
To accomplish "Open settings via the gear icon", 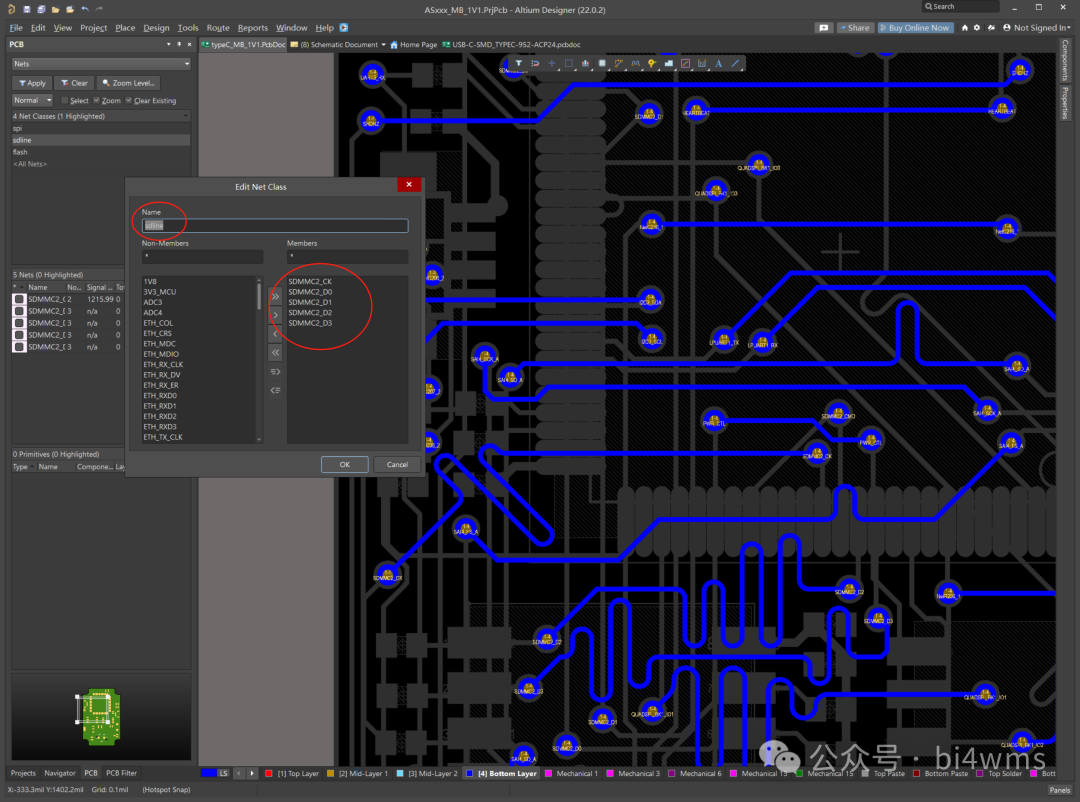I will (x=977, y=28).
